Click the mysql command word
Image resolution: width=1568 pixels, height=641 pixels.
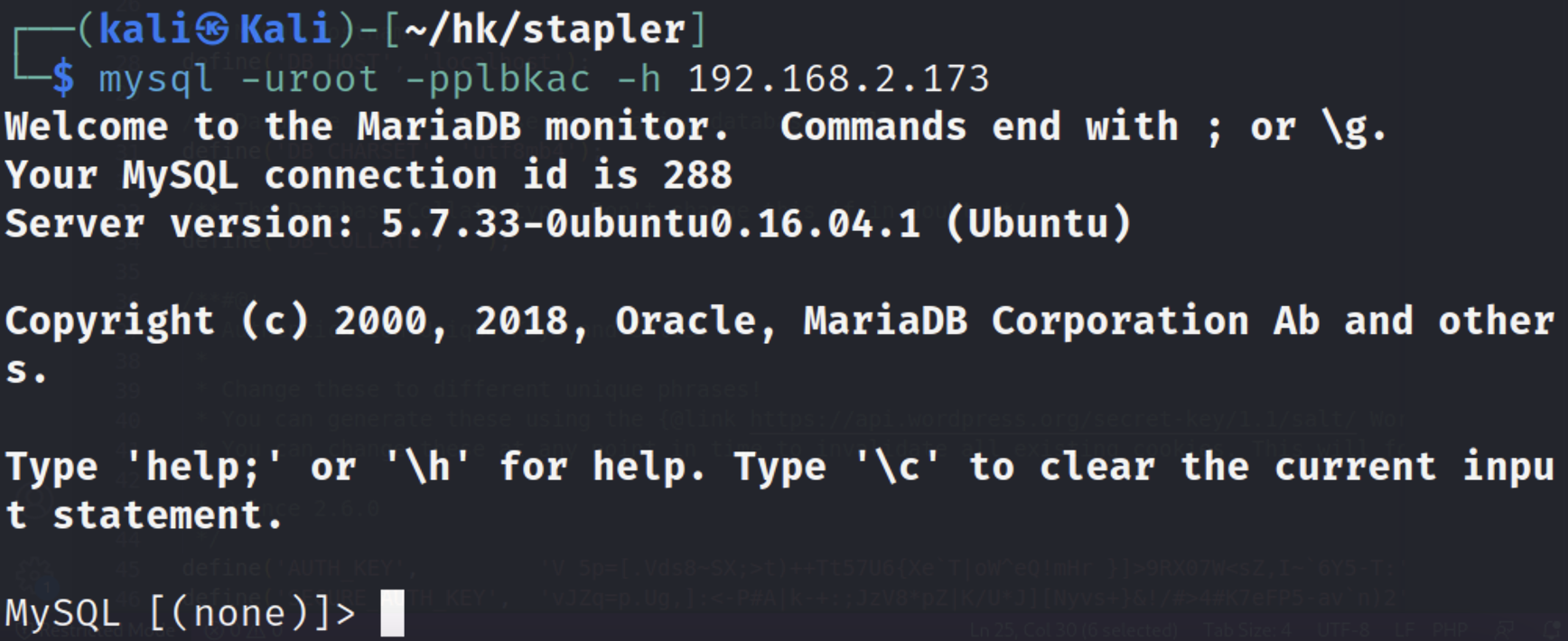[x=156, y=79]
